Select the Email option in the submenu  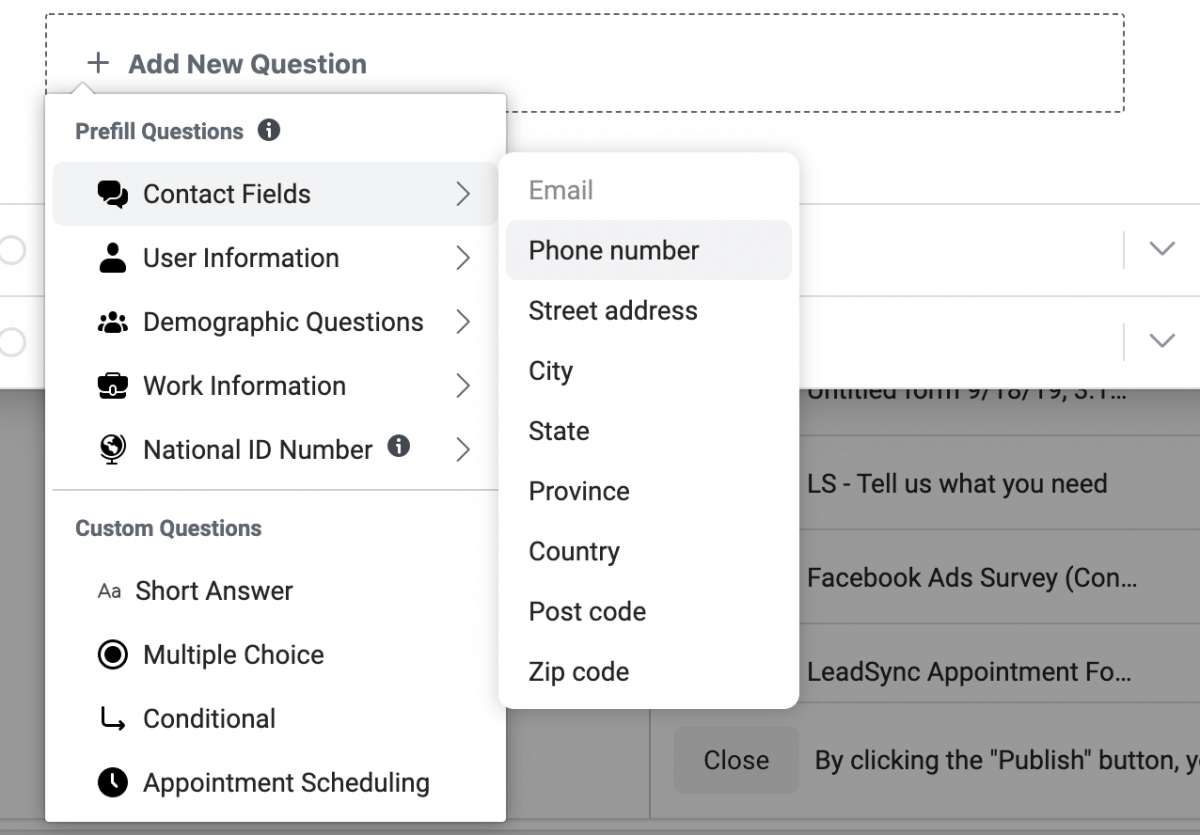(x=560, y=190)
